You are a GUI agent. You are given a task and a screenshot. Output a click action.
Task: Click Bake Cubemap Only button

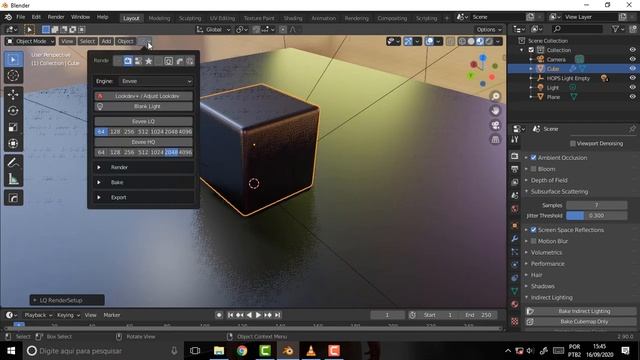click(581, 322)
